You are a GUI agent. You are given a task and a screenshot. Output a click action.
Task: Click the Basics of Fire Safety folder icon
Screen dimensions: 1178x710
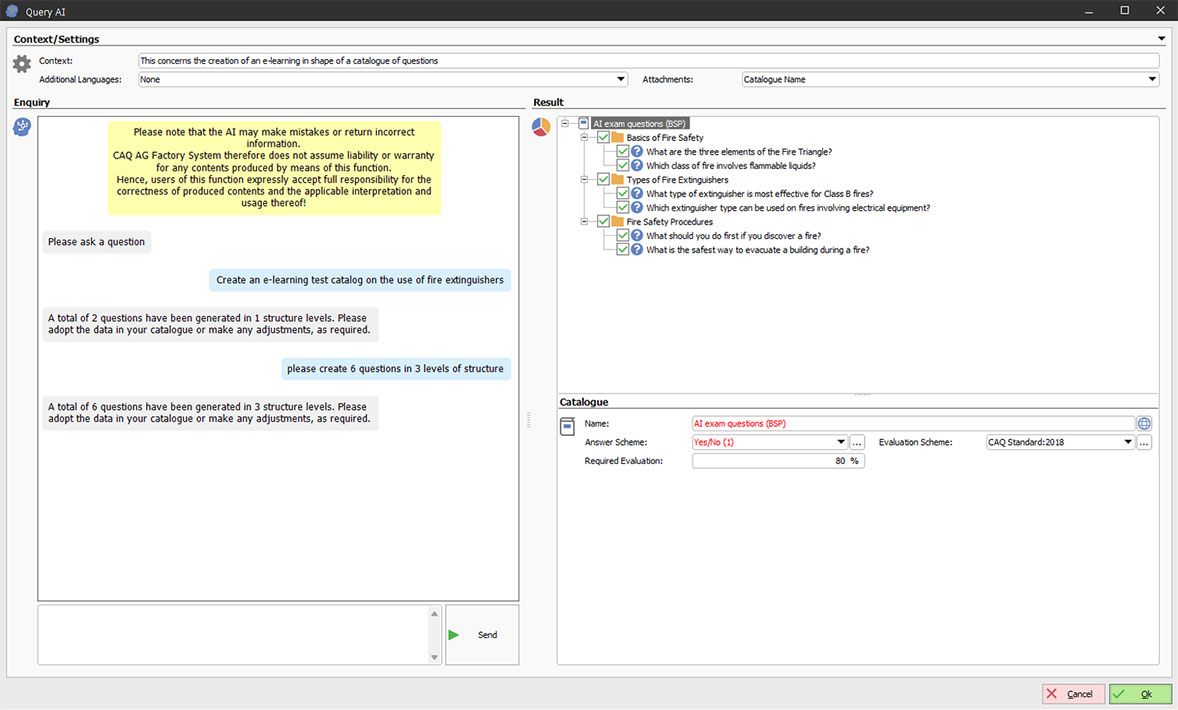pyautogui.click(x=617, y=138)
